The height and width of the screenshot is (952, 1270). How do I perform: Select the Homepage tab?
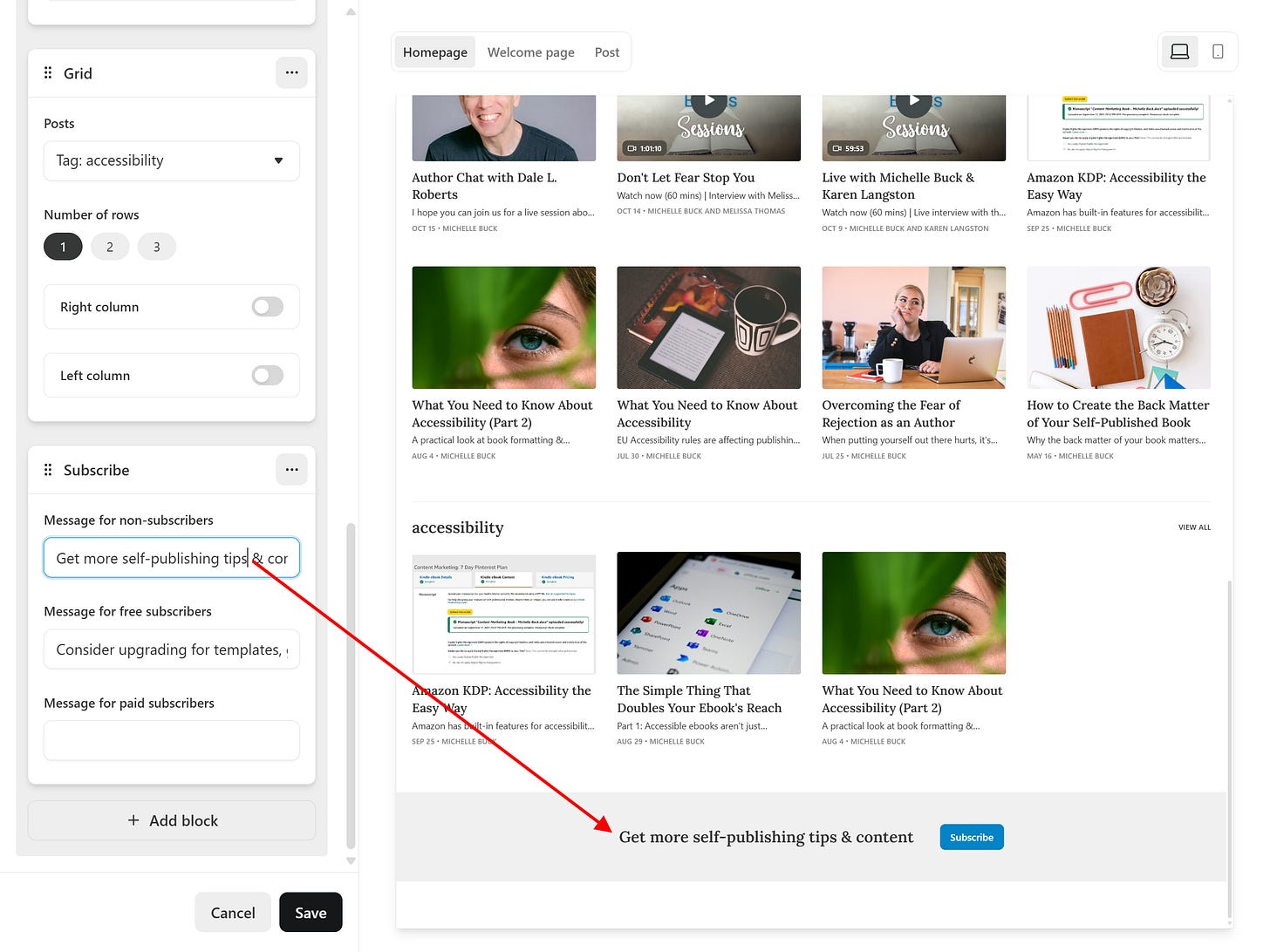pyautogui.click(x=434, y=51)
